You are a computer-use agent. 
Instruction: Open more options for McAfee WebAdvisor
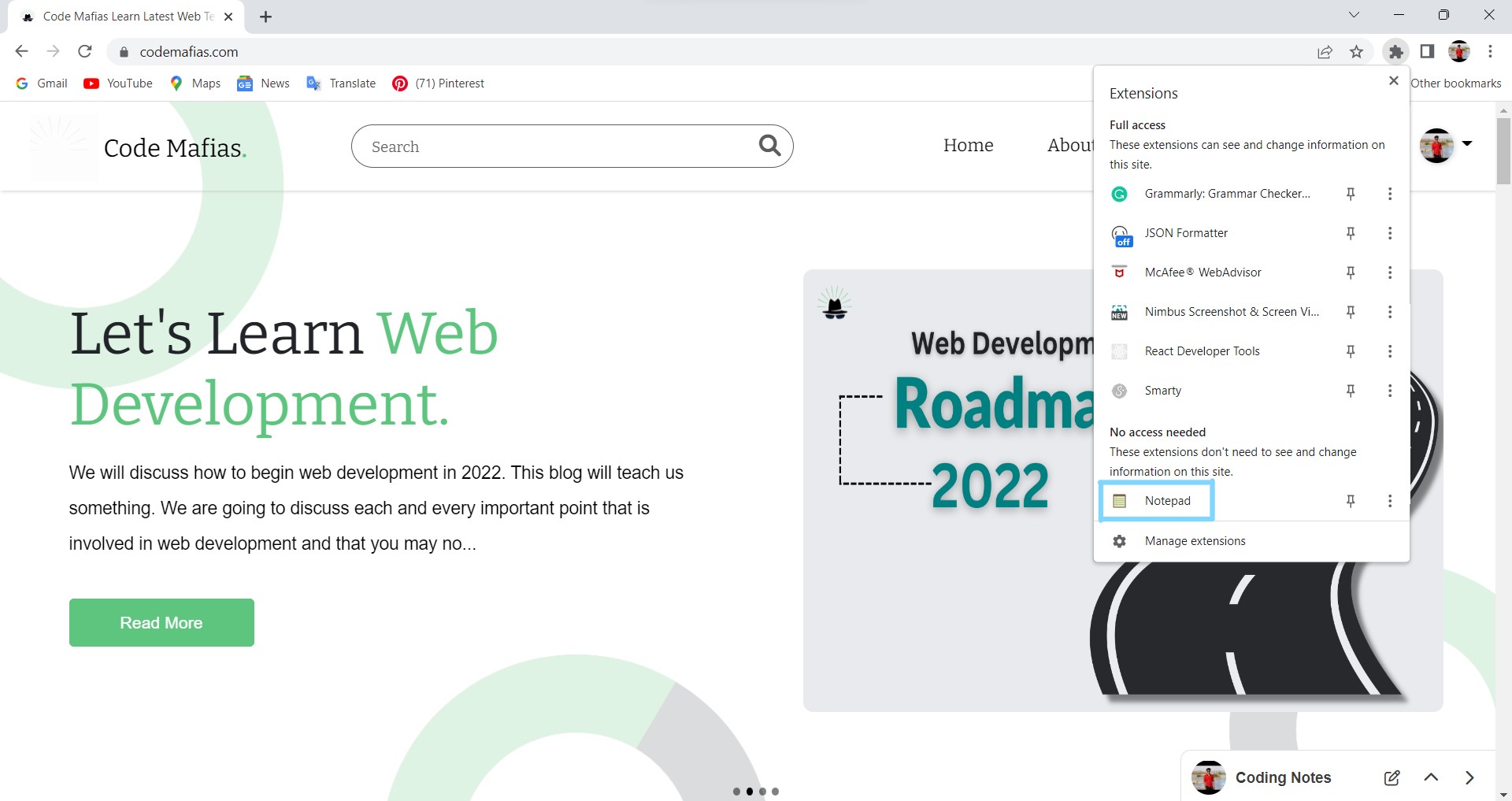(x=1390, y=273)
